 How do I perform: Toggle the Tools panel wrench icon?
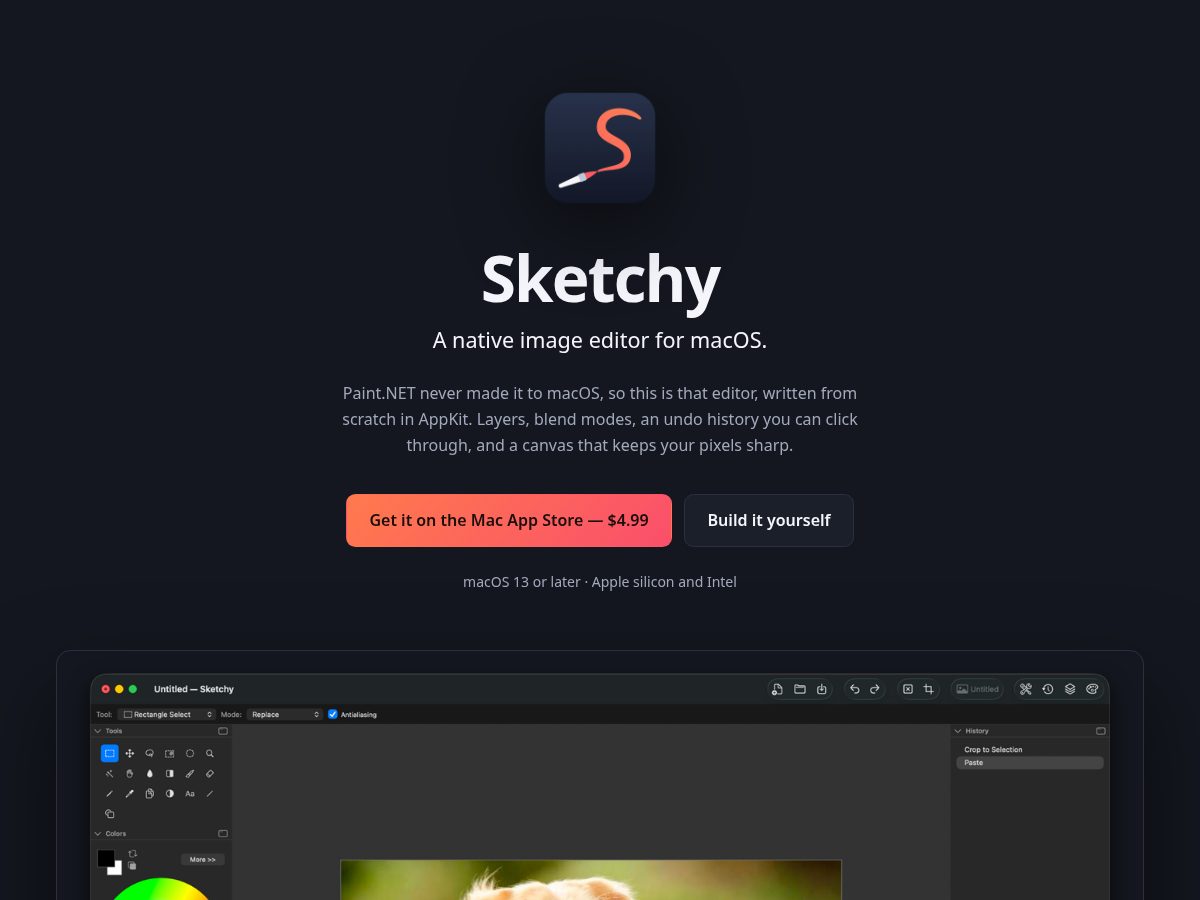coord(1026,689)
